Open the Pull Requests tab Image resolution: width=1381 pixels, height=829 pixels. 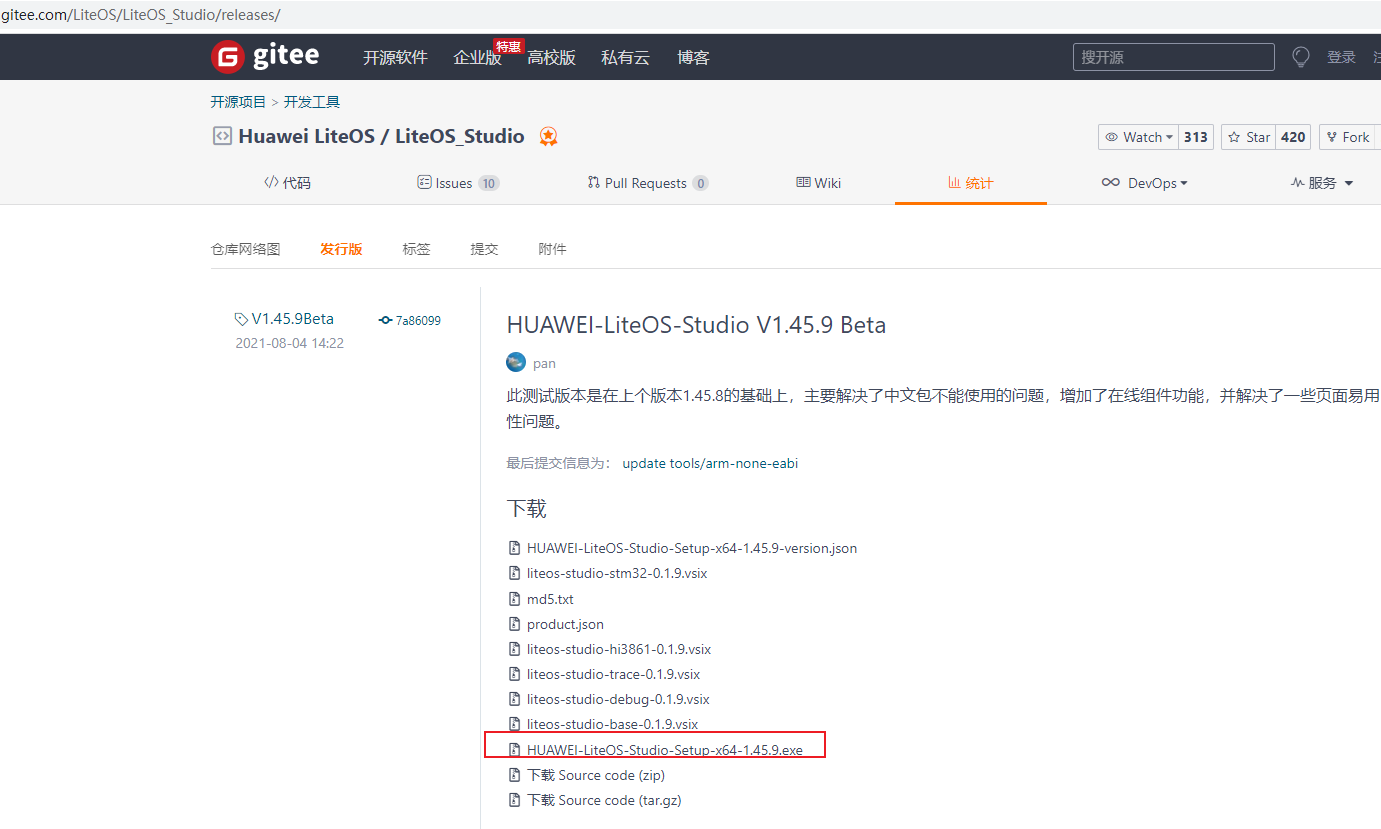coord(647,183)
